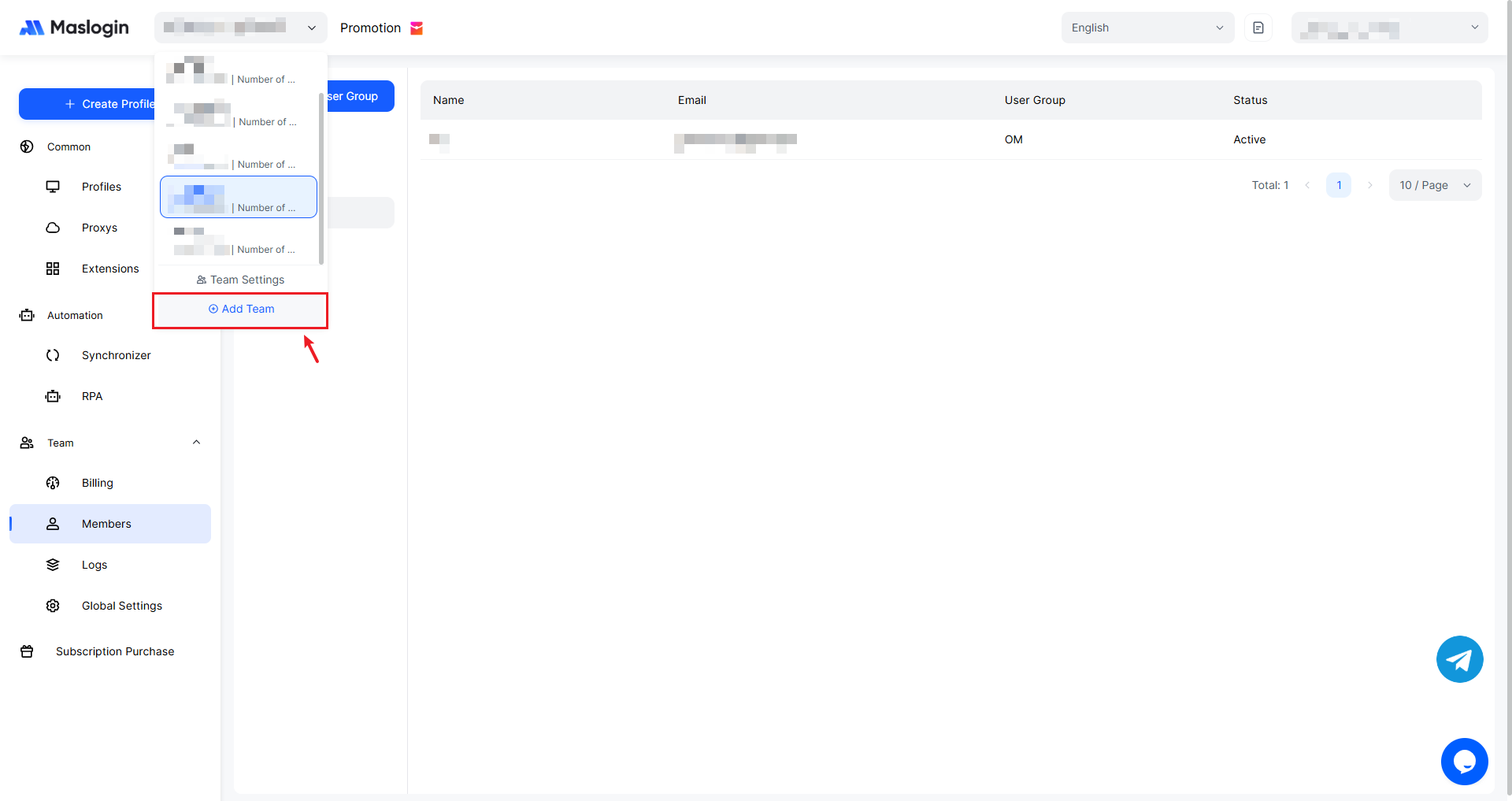Click the Telegram support icon
The image size is (1512, 801).
[1459, 659]
